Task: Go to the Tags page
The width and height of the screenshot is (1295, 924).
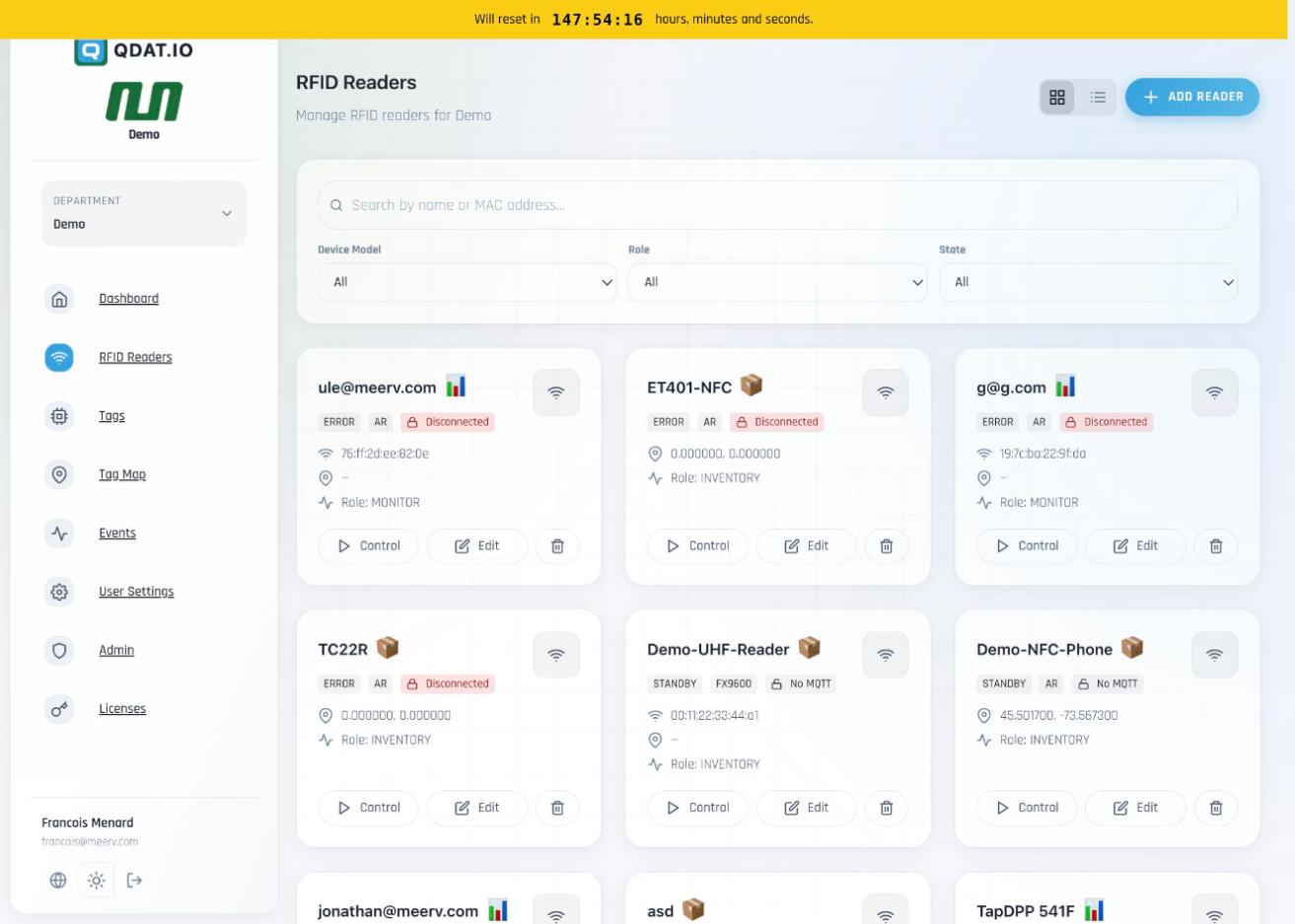Action: click(x=111, y=416)
